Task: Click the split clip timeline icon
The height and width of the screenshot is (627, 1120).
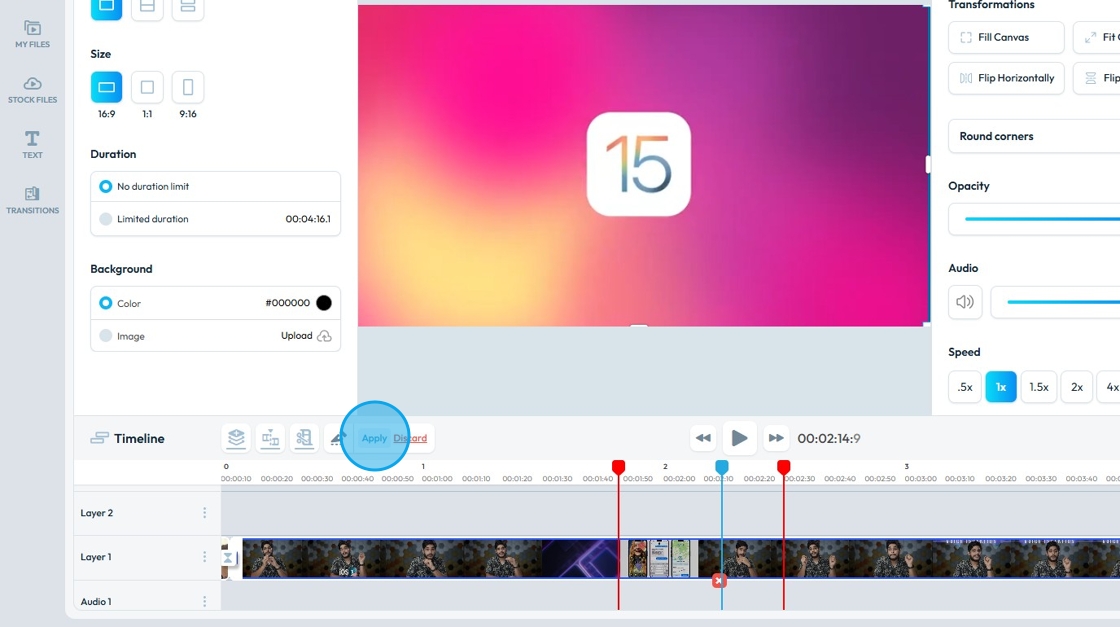Action: tap(270, 438)
